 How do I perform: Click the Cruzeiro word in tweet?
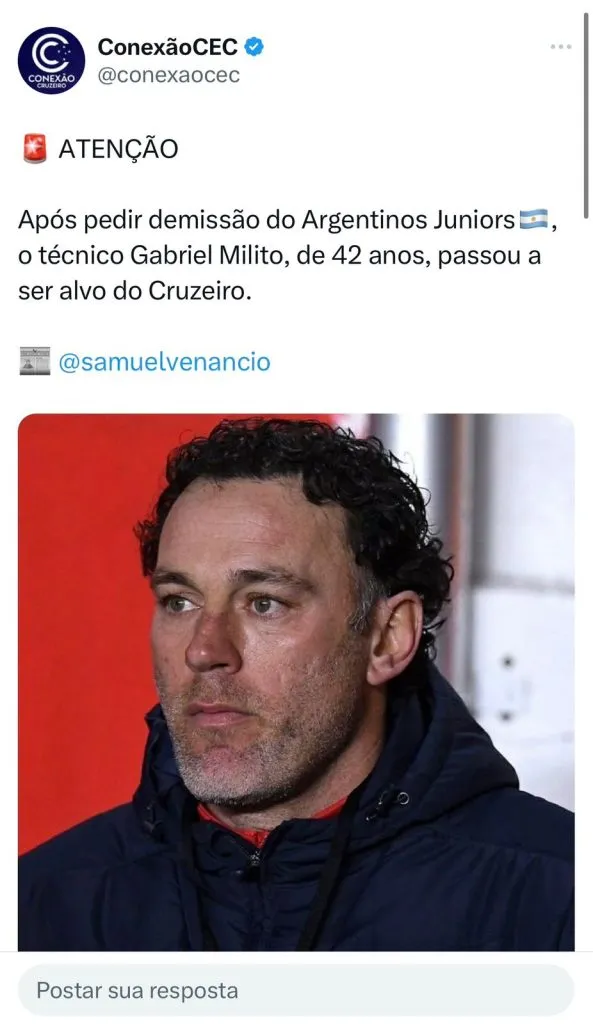click(x=198, y=291)
